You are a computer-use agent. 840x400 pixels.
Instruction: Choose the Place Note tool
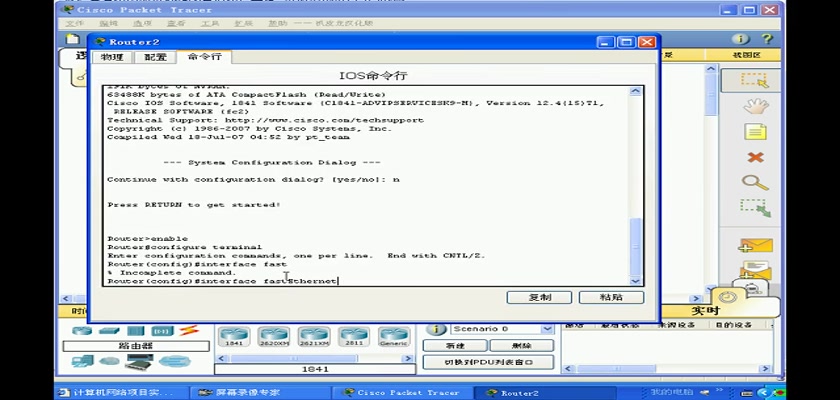pyautogui.click(x=755, y=131)
